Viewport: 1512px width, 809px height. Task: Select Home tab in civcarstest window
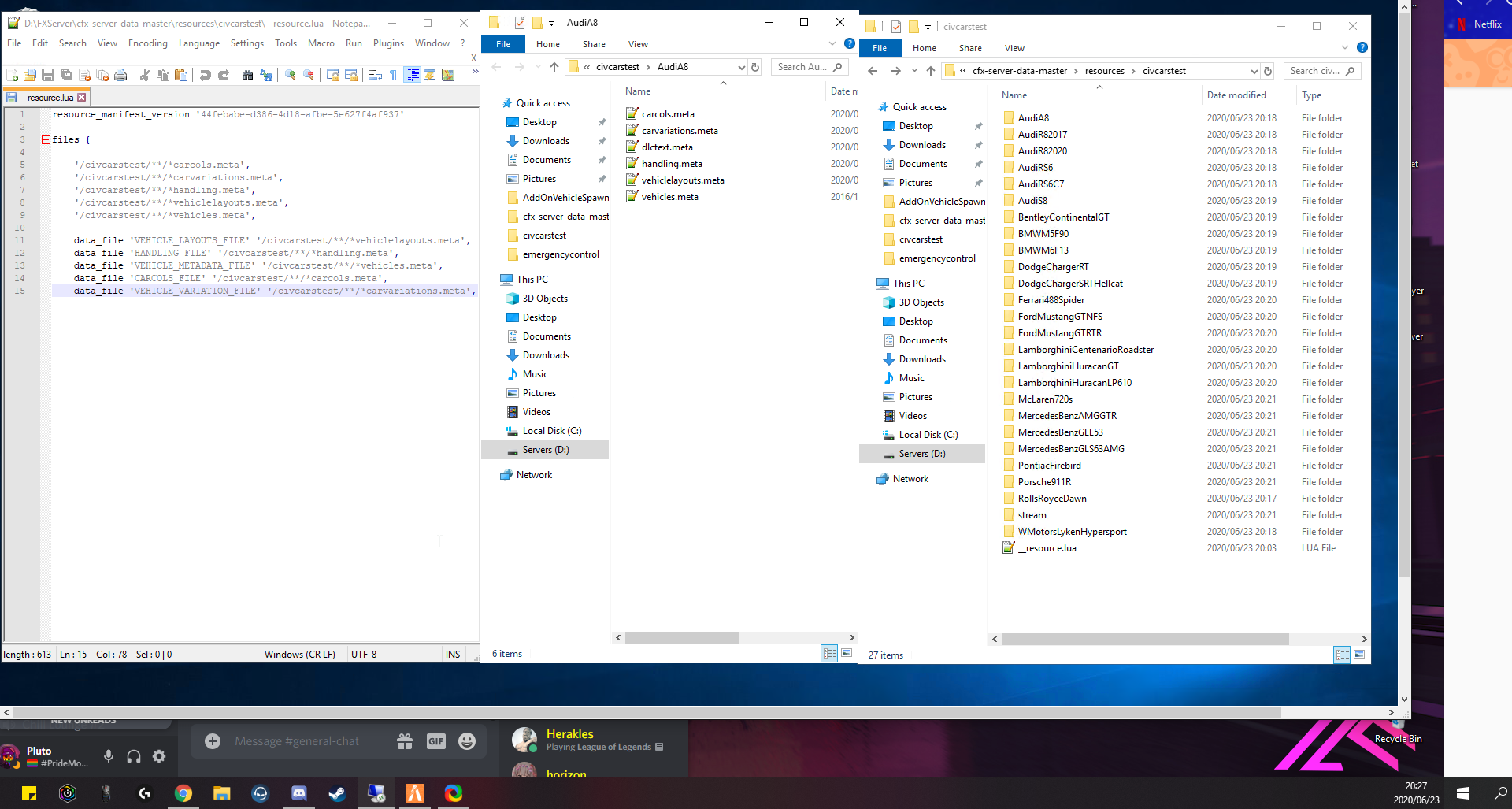(x=925, y=48)
